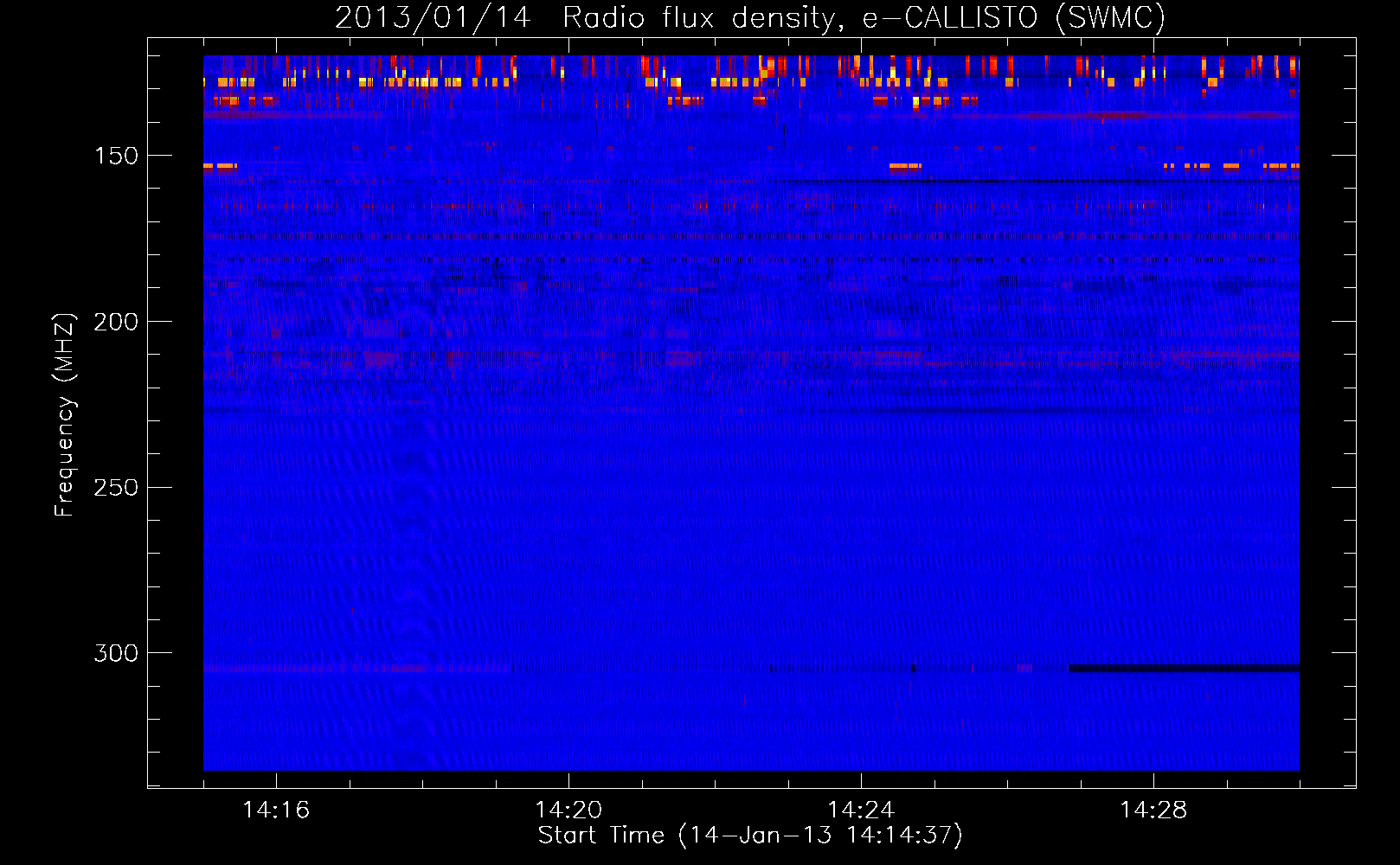The image size is (1400, 865).
Task: Click the 150 frequency tick label
Action: [x=116, y=156]
